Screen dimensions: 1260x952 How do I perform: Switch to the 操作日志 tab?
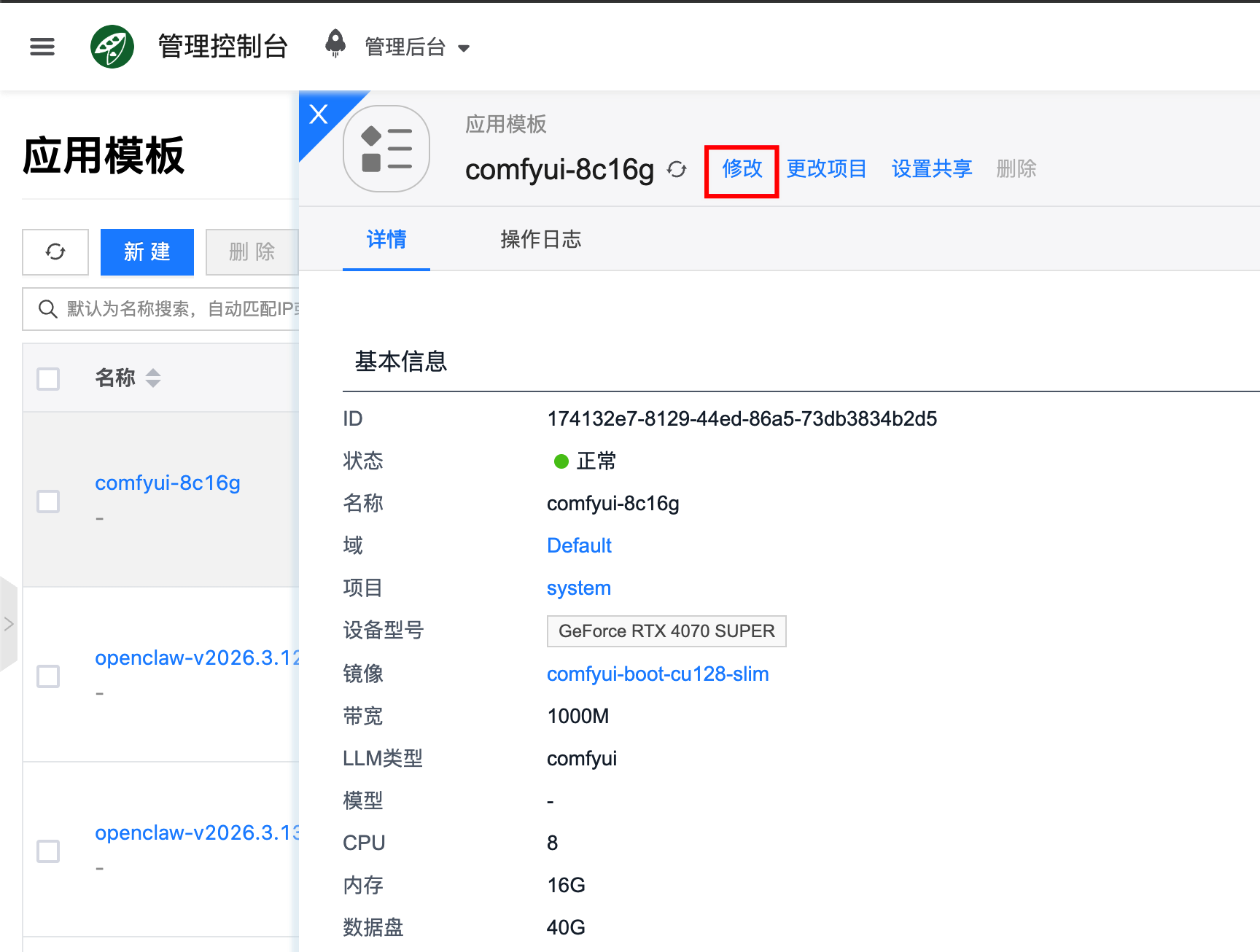(540, 239)
